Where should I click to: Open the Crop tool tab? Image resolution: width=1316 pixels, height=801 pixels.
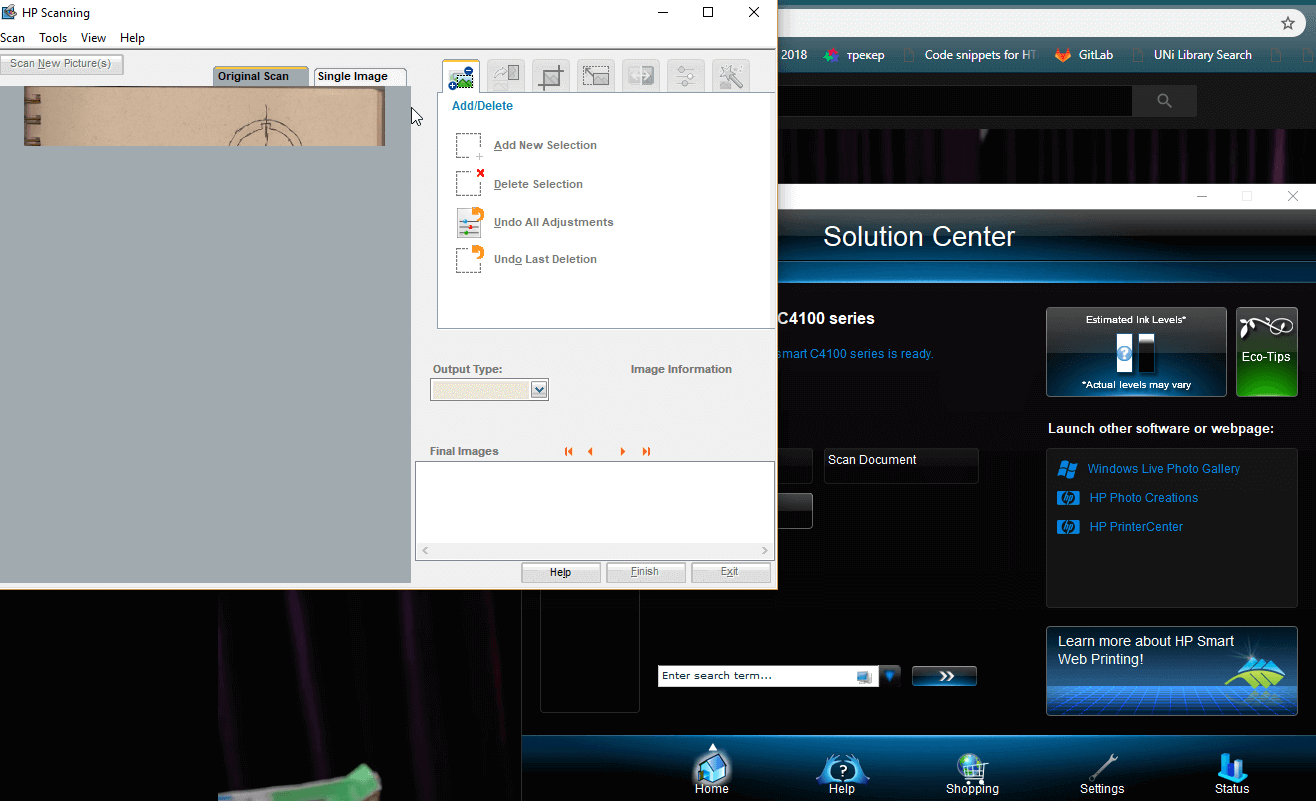click(551, 77)
